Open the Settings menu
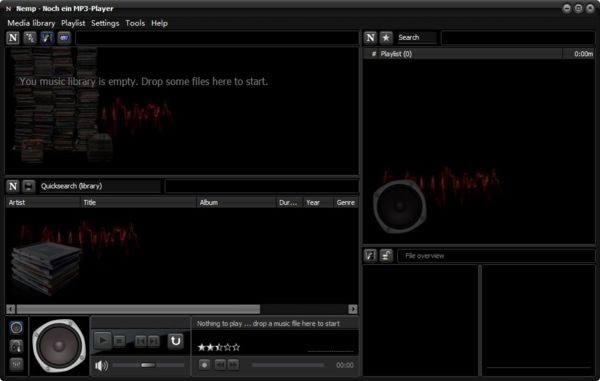Viewport: 600px width, 381px height. pyautogui.click(x=105, y=23)
